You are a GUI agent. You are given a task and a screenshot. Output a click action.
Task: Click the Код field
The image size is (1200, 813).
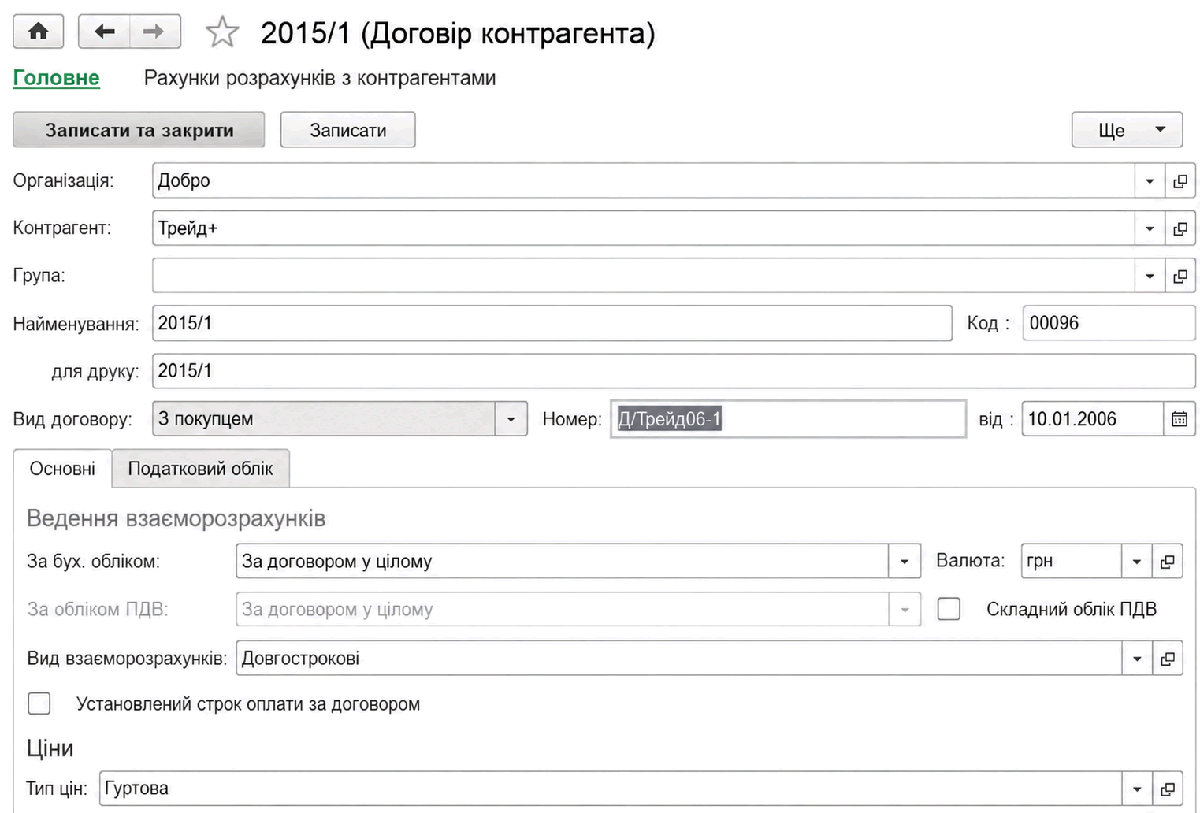(x=1109, y=323)
